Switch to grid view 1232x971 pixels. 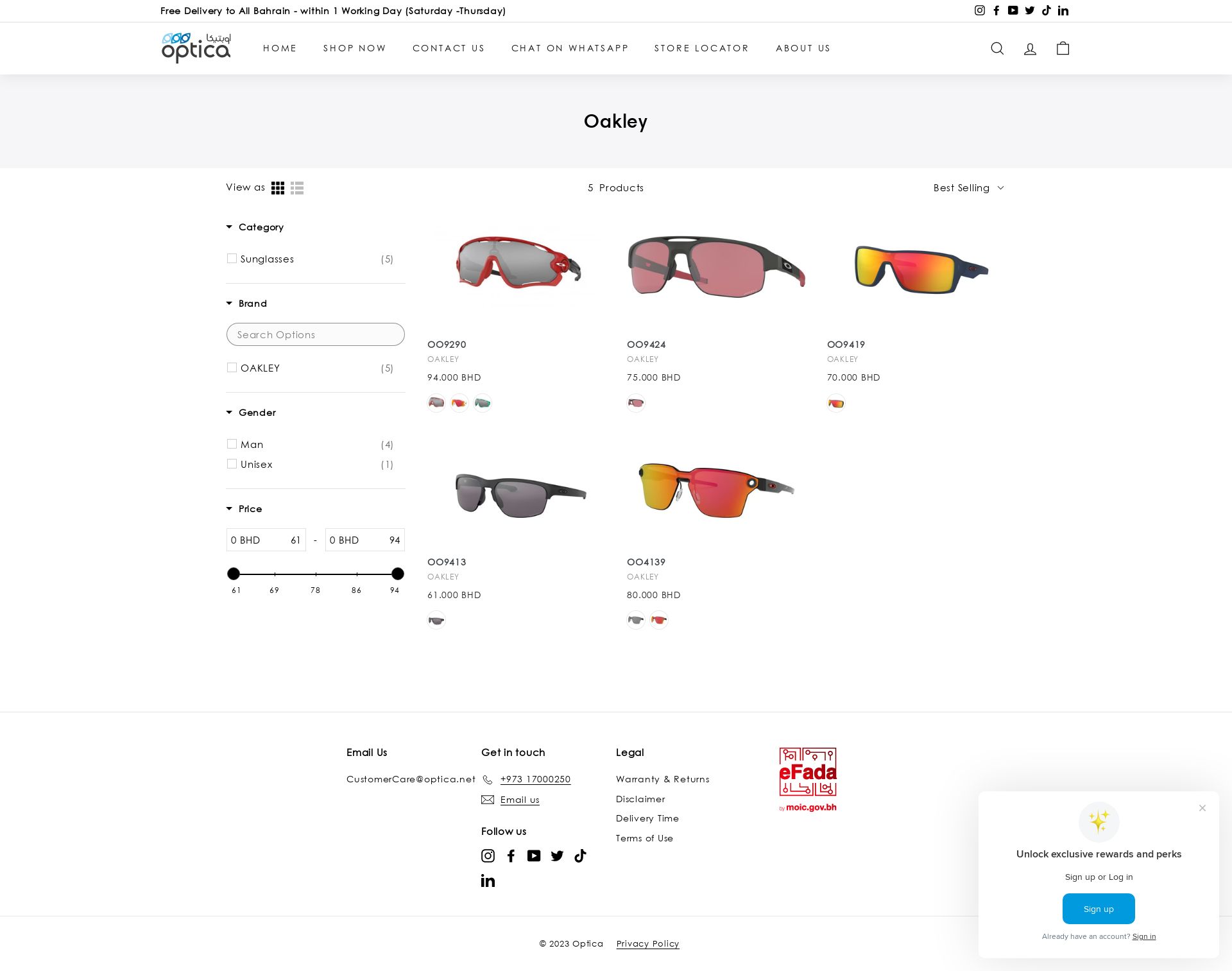tap(278, 188)
